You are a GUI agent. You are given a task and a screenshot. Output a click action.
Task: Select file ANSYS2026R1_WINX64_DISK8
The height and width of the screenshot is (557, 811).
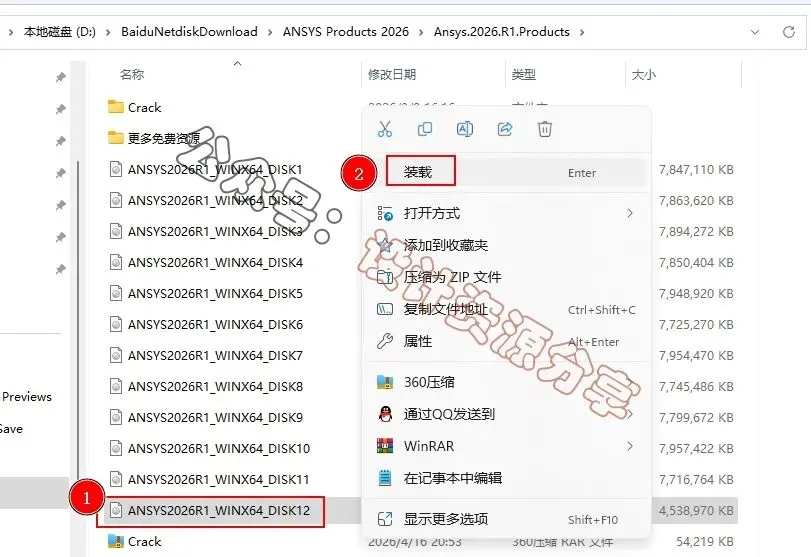(215, 387)
